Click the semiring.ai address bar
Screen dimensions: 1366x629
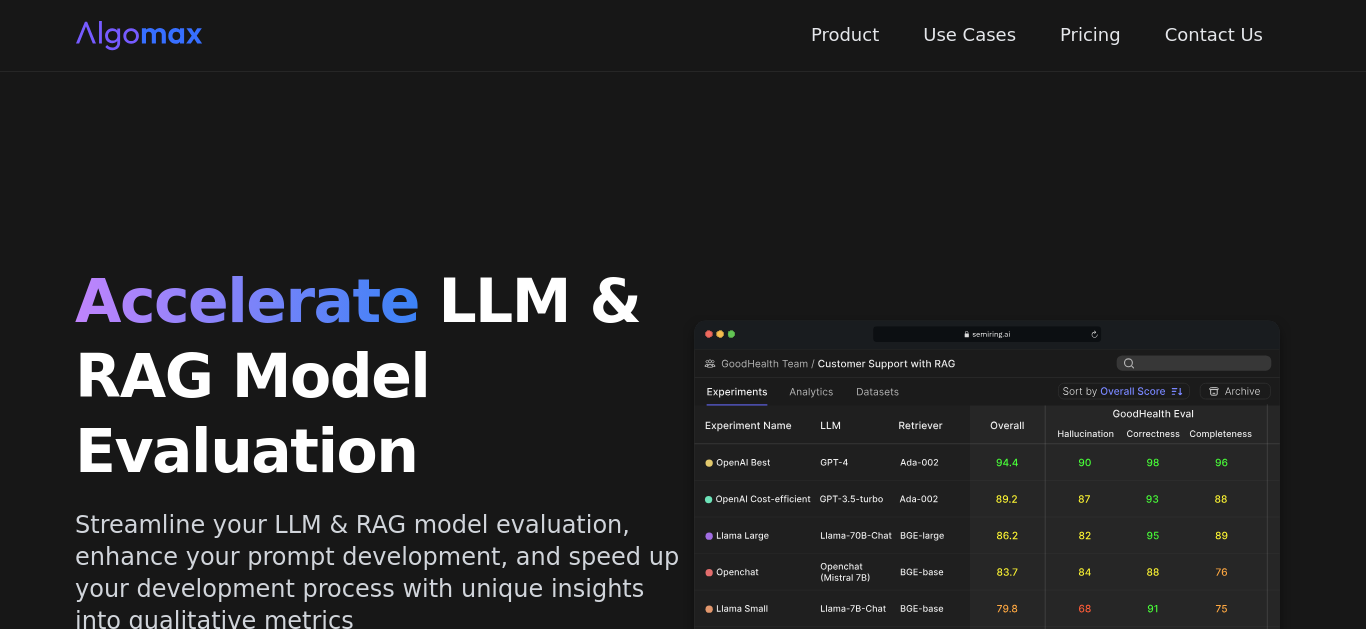coord(987,334)
